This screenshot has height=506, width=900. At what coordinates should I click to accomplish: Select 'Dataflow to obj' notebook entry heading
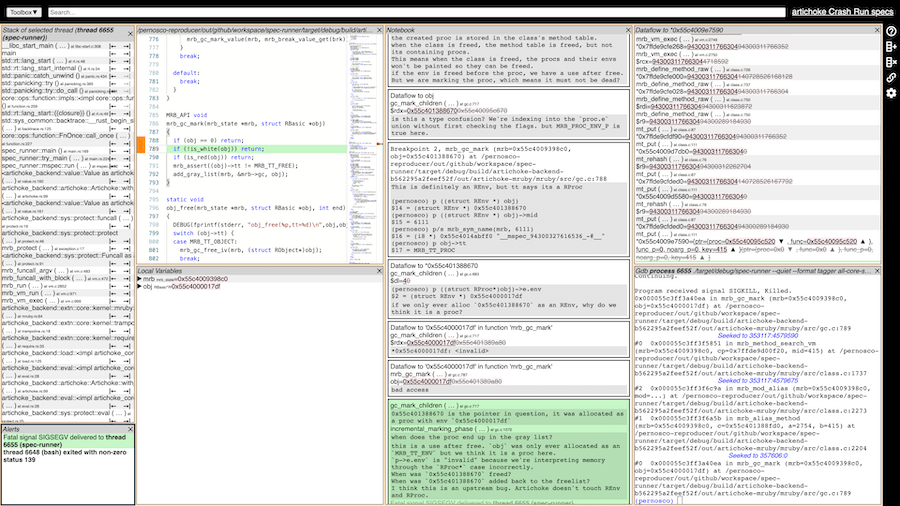coord(412,96)
